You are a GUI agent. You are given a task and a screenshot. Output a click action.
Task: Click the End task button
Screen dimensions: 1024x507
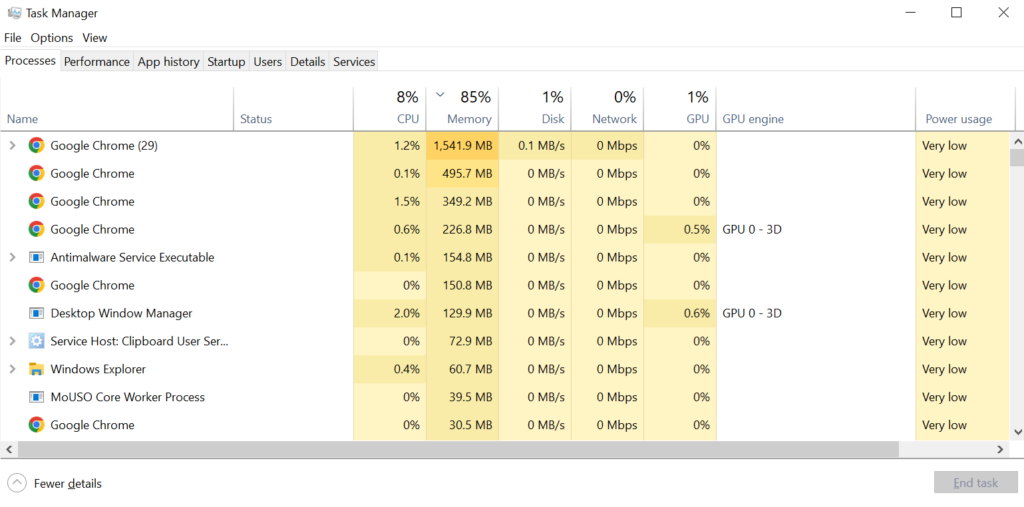tap(976, 483)
